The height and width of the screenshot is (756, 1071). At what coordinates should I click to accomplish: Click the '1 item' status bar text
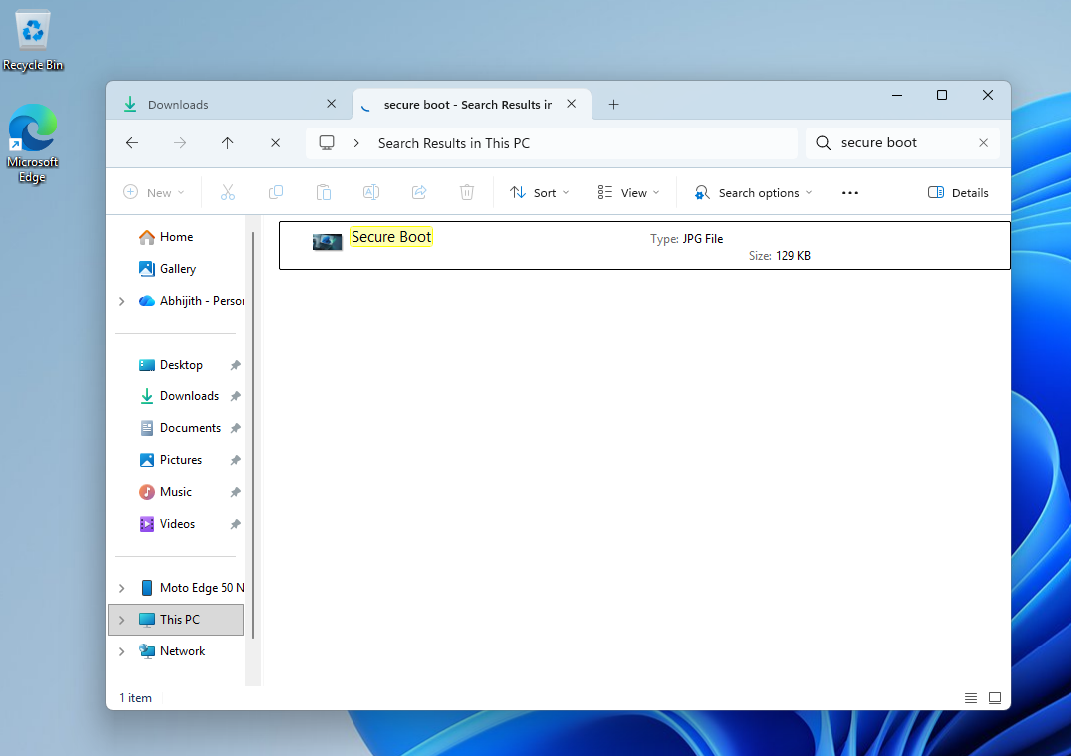[135, 698]
